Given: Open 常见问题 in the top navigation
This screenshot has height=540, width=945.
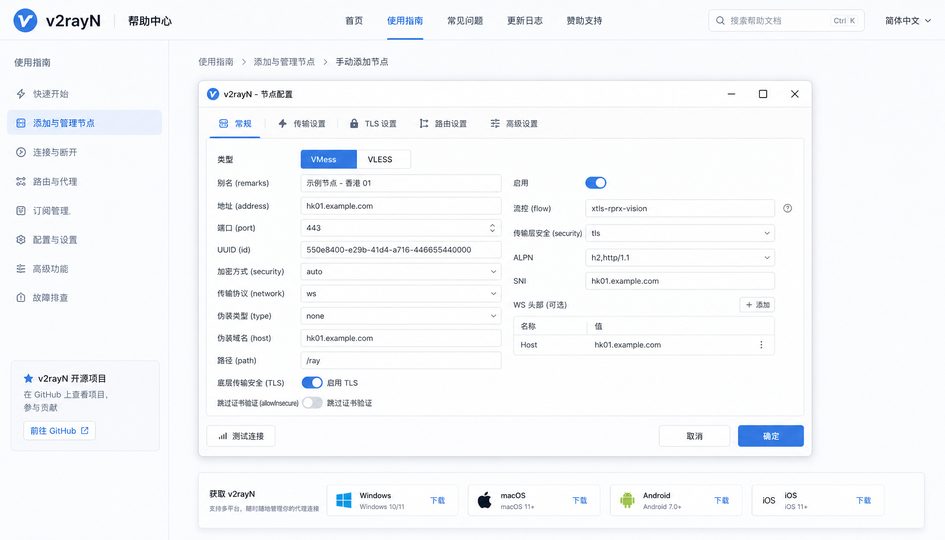Looking at the screenshot, I should 465,20.
